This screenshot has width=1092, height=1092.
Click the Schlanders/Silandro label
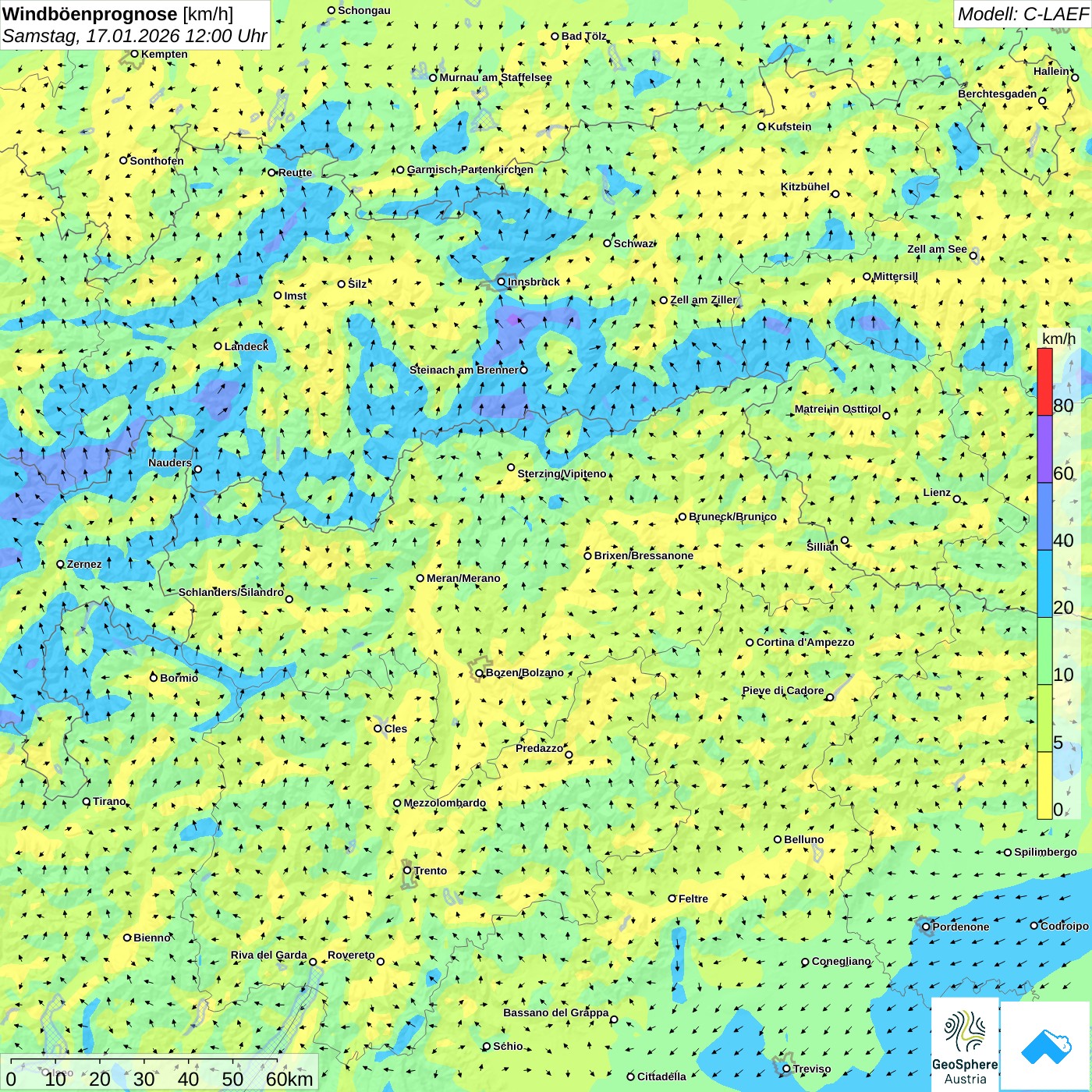(232, 592)
